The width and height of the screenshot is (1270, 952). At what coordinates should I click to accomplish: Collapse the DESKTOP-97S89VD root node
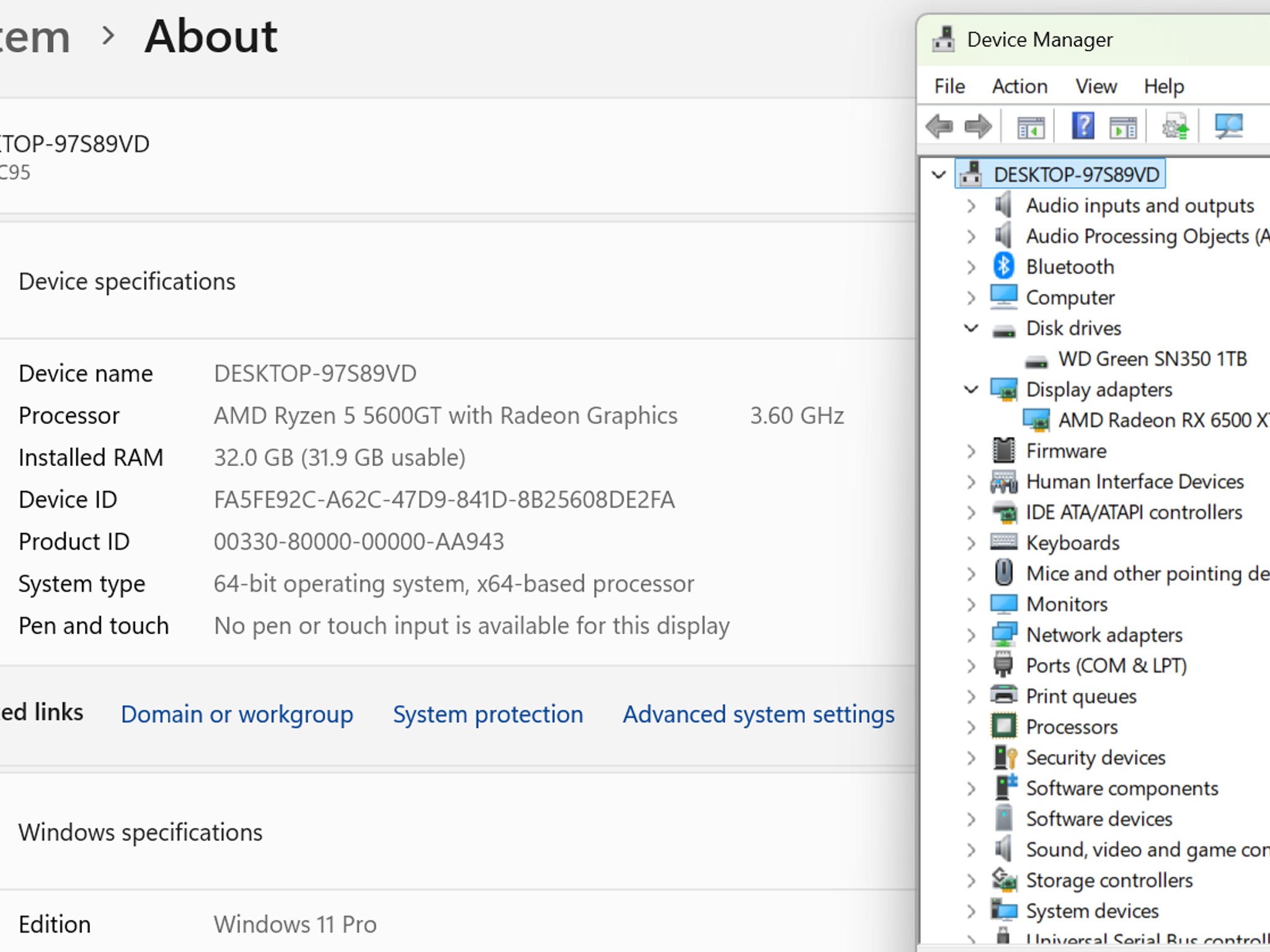[x=938, y=175]
